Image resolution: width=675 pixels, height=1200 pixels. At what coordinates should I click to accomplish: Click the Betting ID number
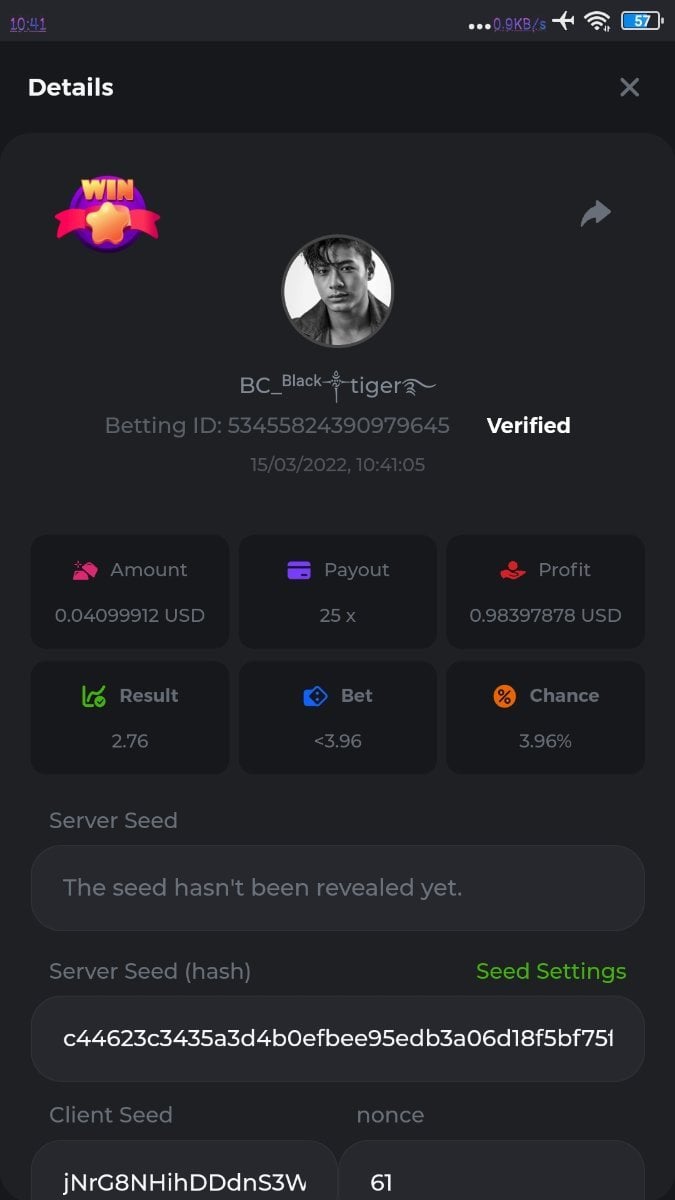338,426
